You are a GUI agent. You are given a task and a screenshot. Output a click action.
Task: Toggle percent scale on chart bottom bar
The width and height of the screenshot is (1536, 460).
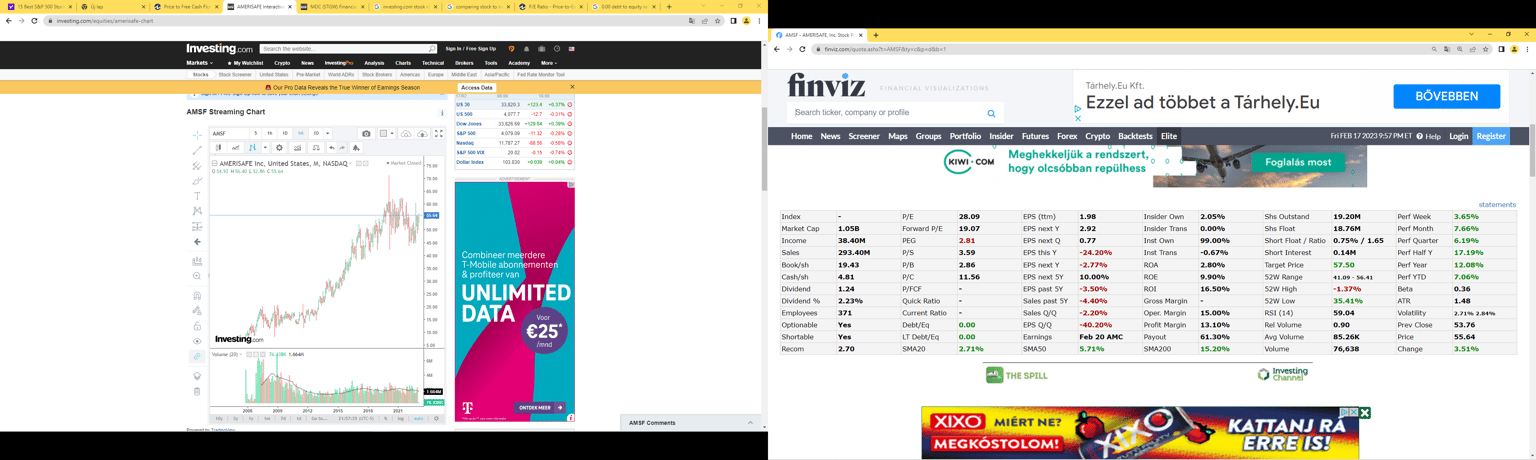(x=386, y=418)
